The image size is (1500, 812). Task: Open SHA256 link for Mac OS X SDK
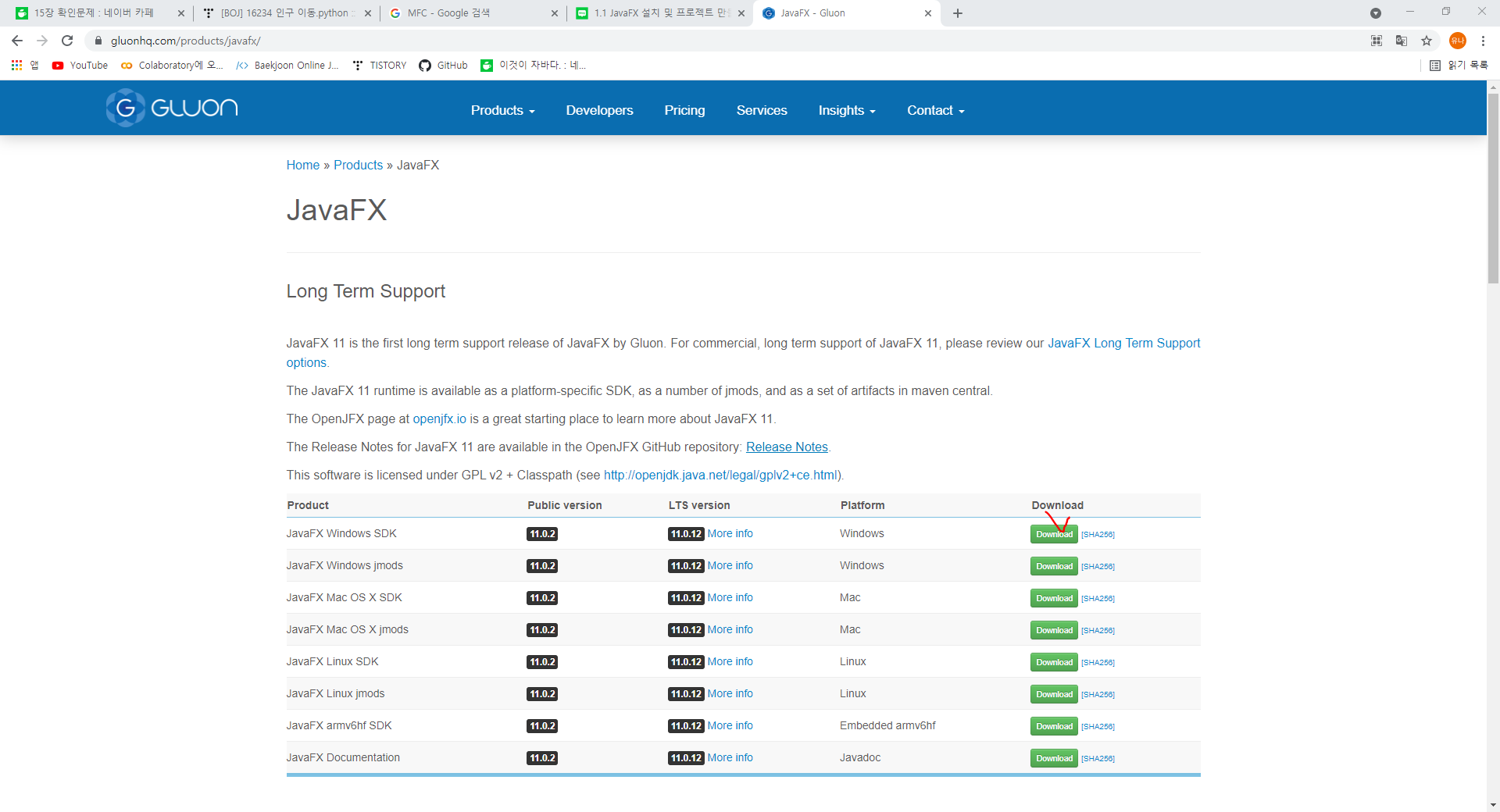[x=1098, y=599]
